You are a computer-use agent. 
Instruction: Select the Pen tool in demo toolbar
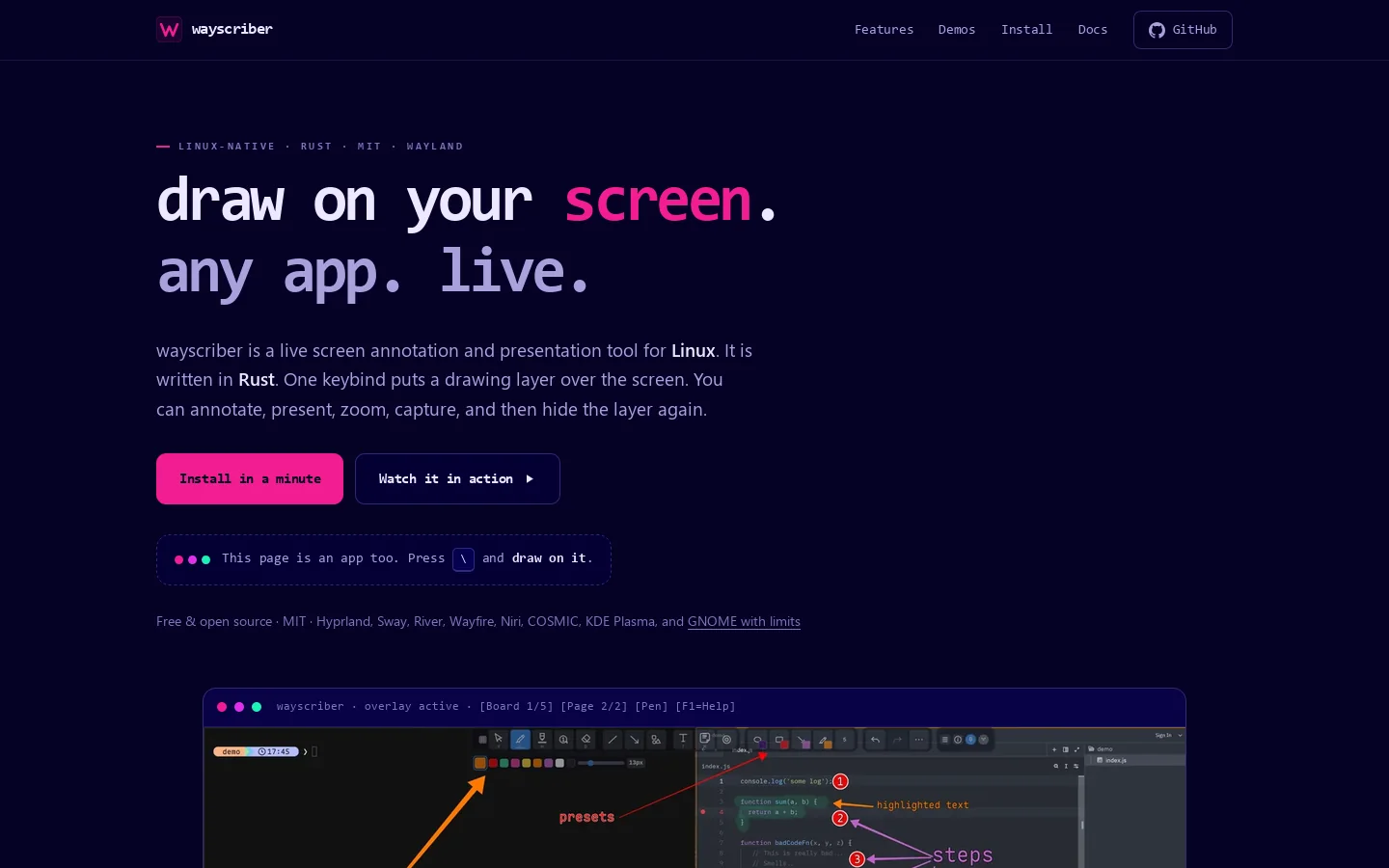click(x=520, y=740)
